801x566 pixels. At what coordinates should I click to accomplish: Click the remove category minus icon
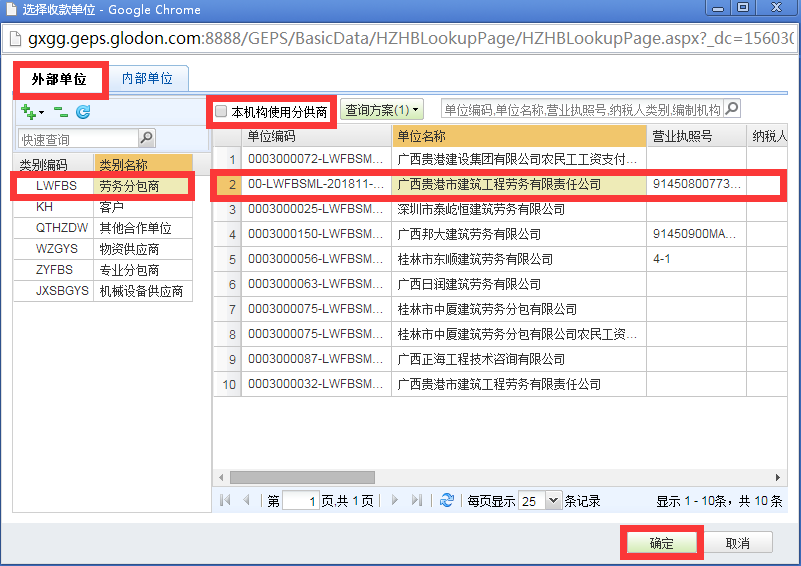(61, 112)
